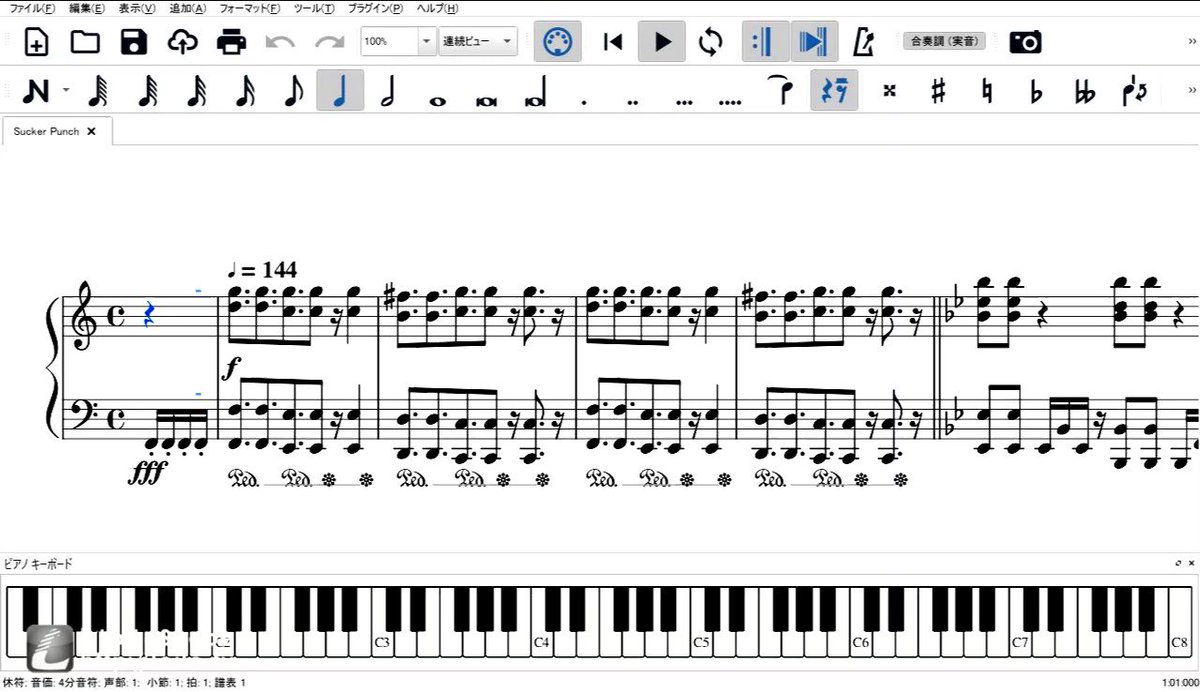Flip note stem direction

(1135, 91)
